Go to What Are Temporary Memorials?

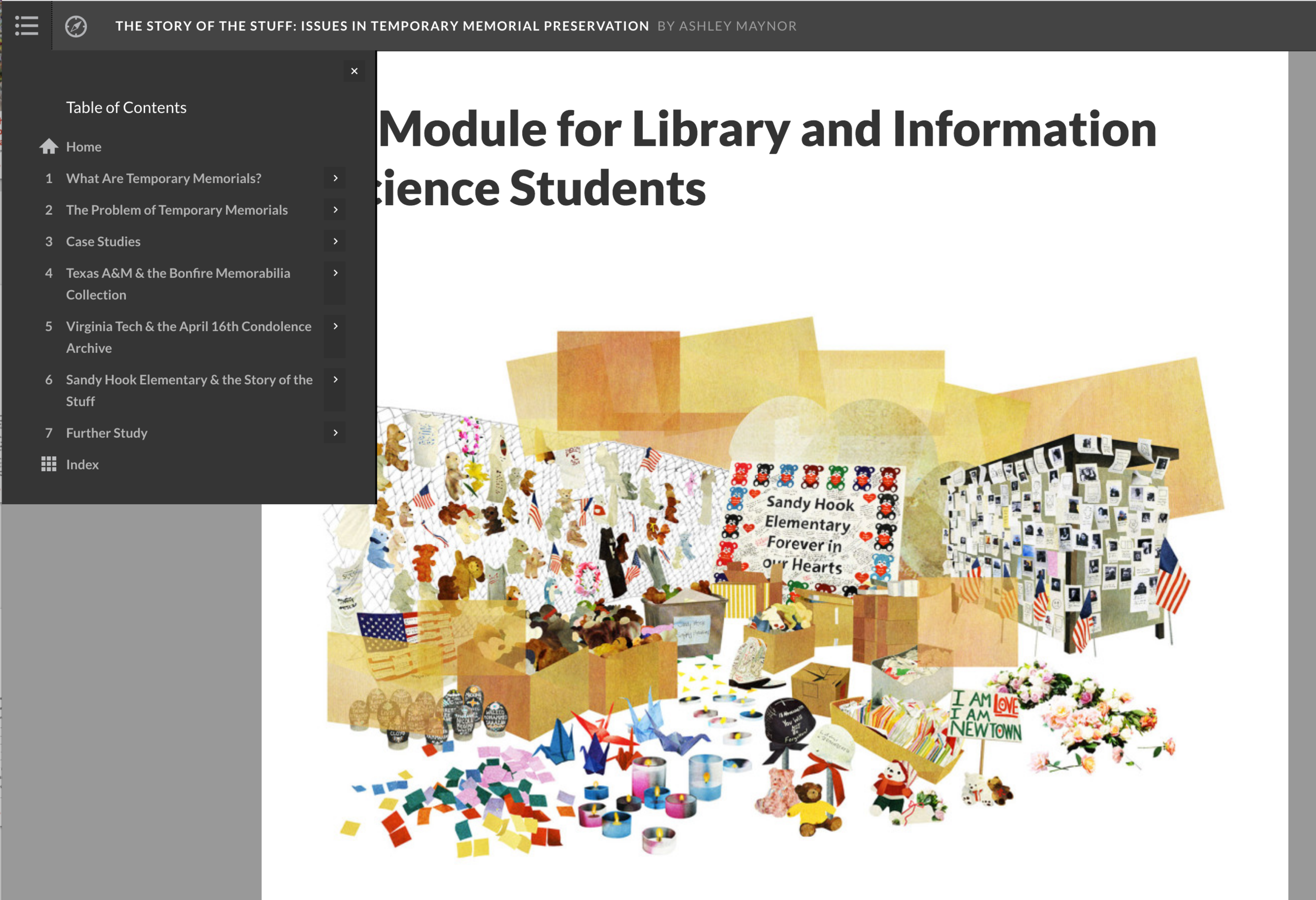164,178
